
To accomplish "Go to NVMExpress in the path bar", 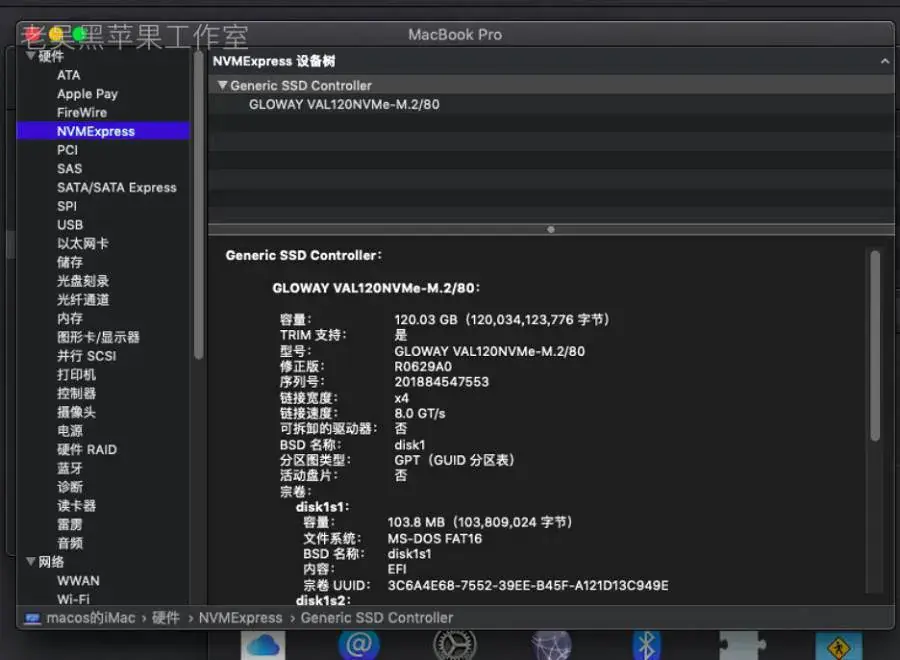I will click(x=240, y=618).
